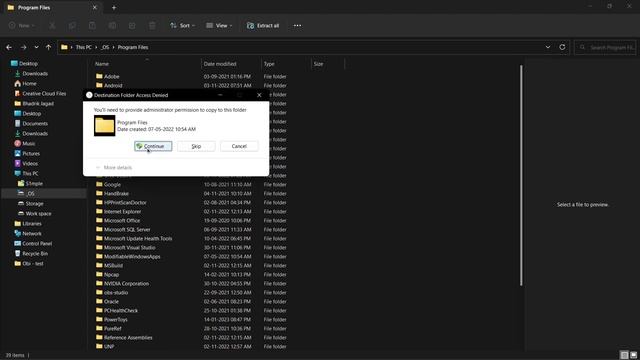
Task: Select the Program Files tab
Action: point(52,7)
